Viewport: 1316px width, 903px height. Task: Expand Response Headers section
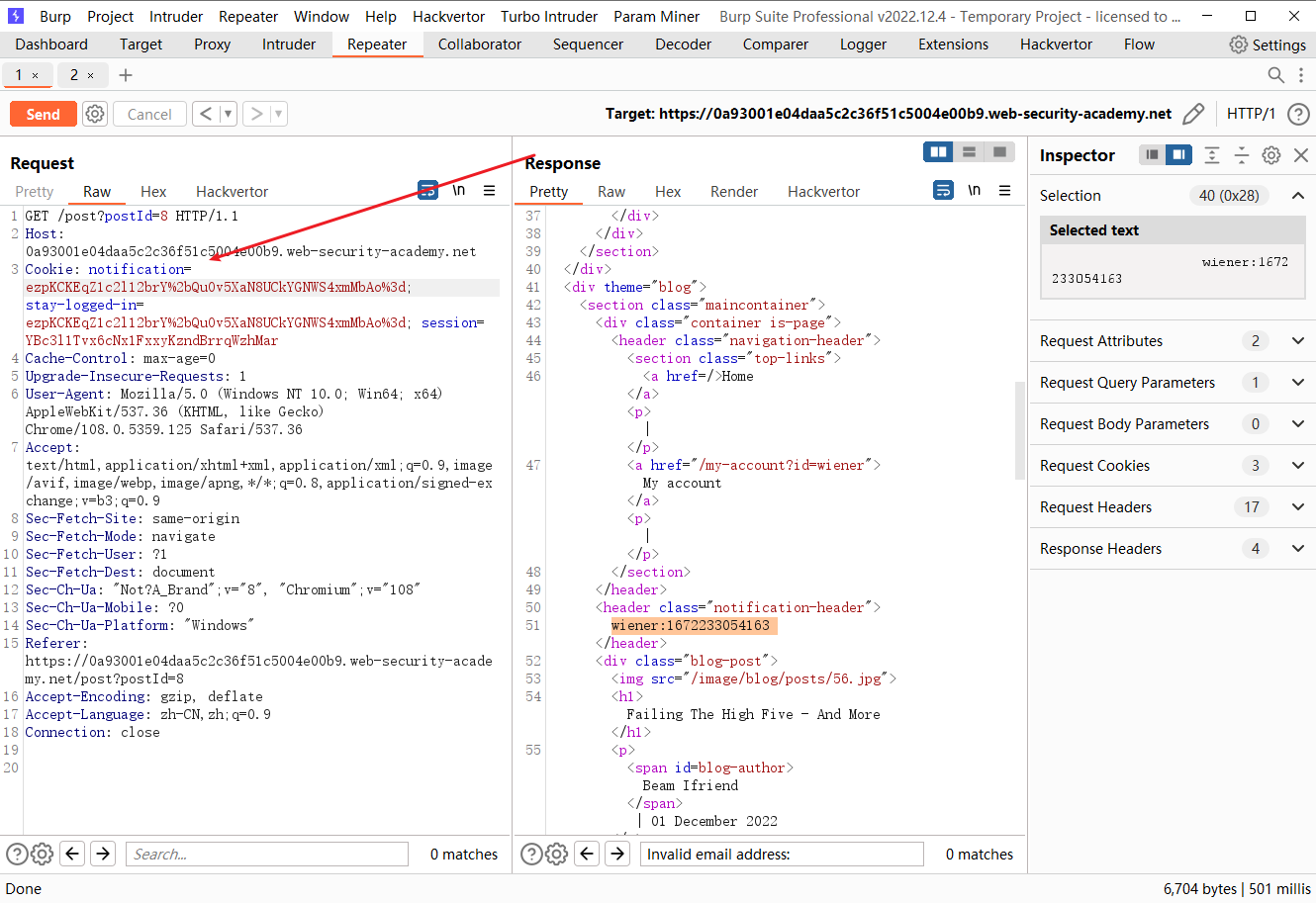(1297, 549)
